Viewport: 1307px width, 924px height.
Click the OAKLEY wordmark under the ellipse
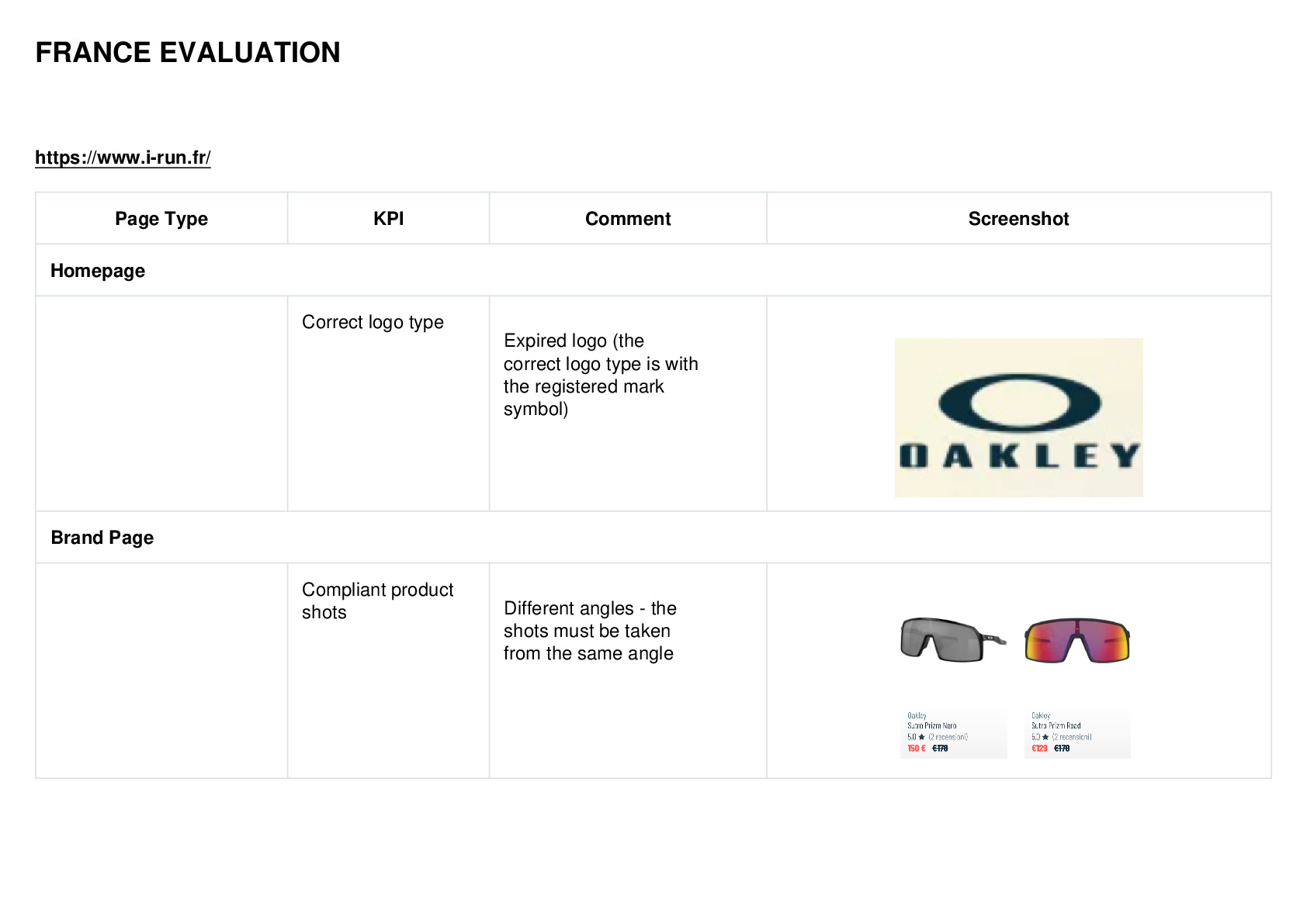1019,455
